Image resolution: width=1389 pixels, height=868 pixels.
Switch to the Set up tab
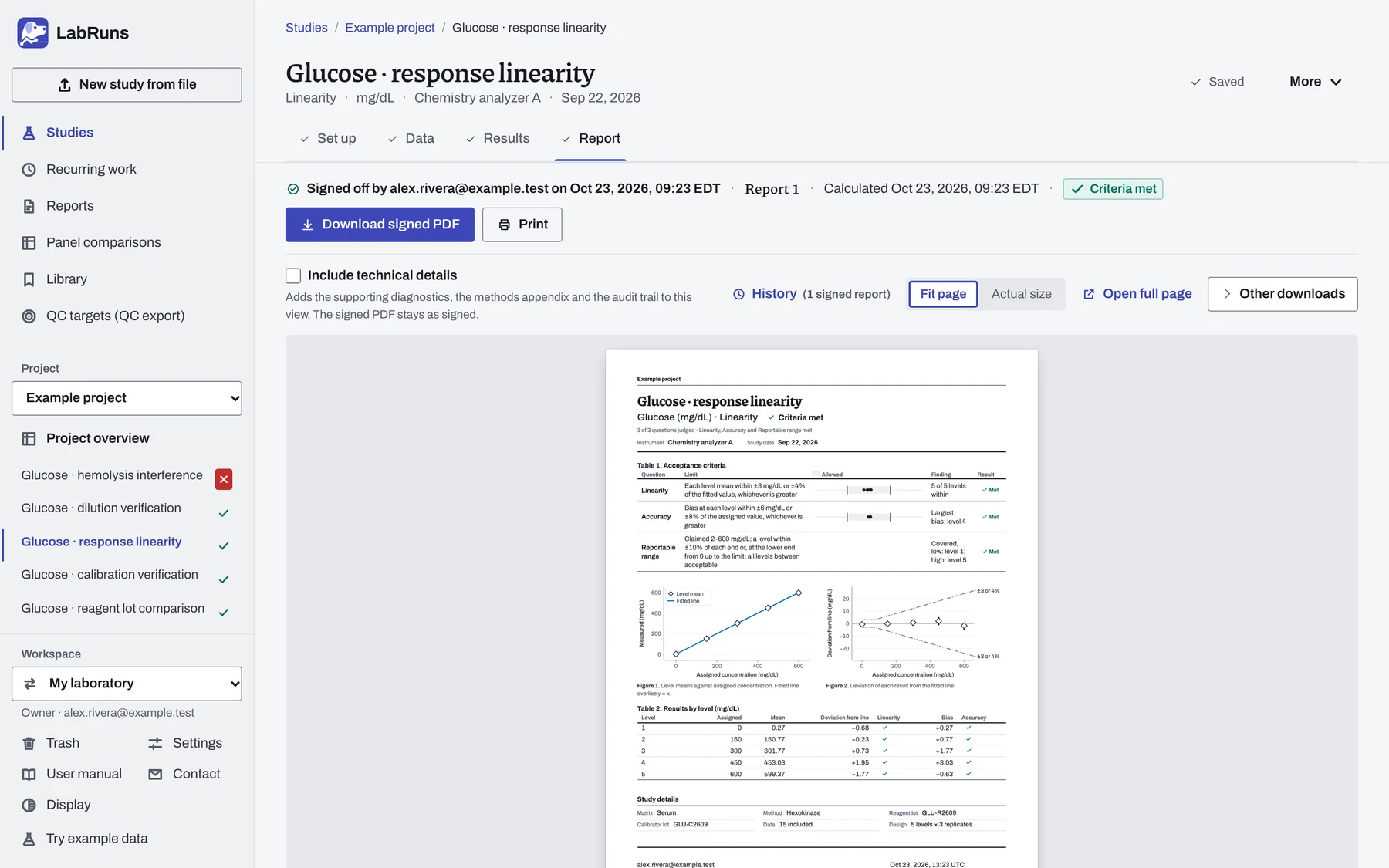(x=328, y=139)
